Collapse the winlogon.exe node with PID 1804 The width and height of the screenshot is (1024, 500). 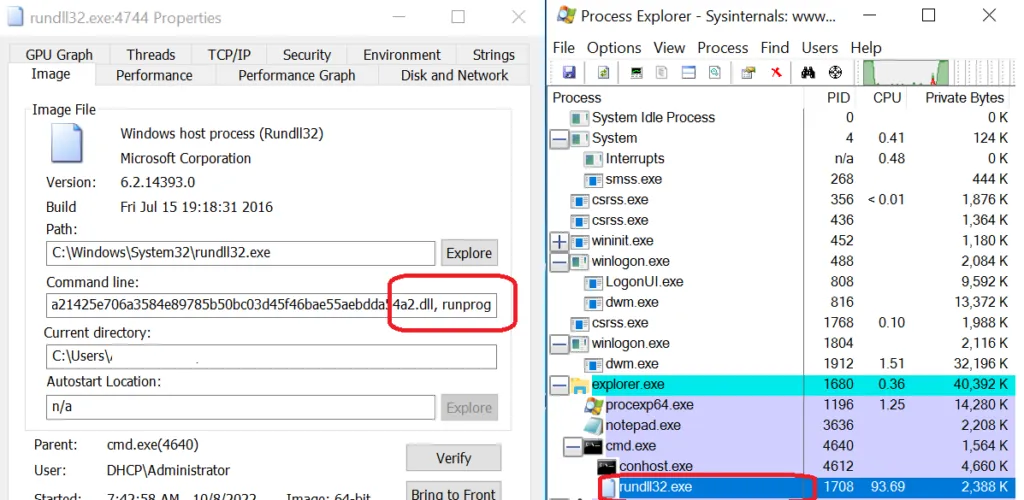(560, 344)
